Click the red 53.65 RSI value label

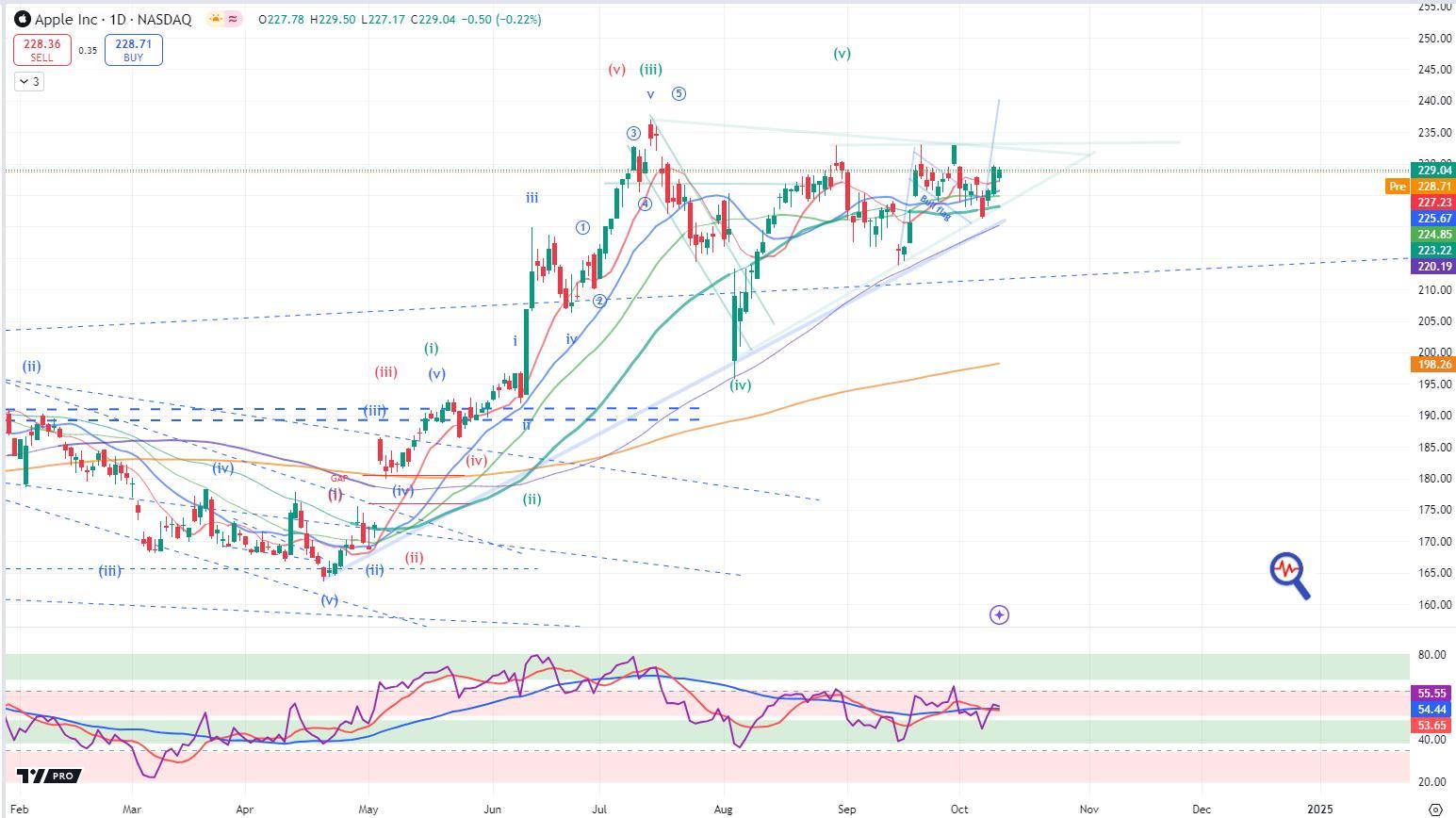pos(1433,725)
